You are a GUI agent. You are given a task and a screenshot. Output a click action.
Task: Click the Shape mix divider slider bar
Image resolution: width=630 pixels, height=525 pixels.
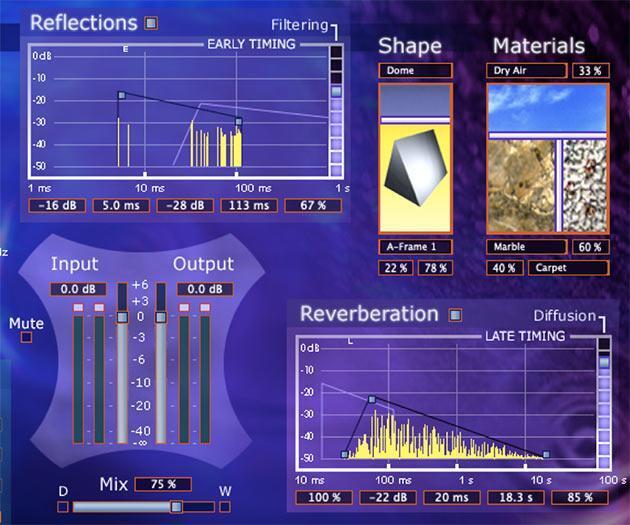tap(415, 120)
